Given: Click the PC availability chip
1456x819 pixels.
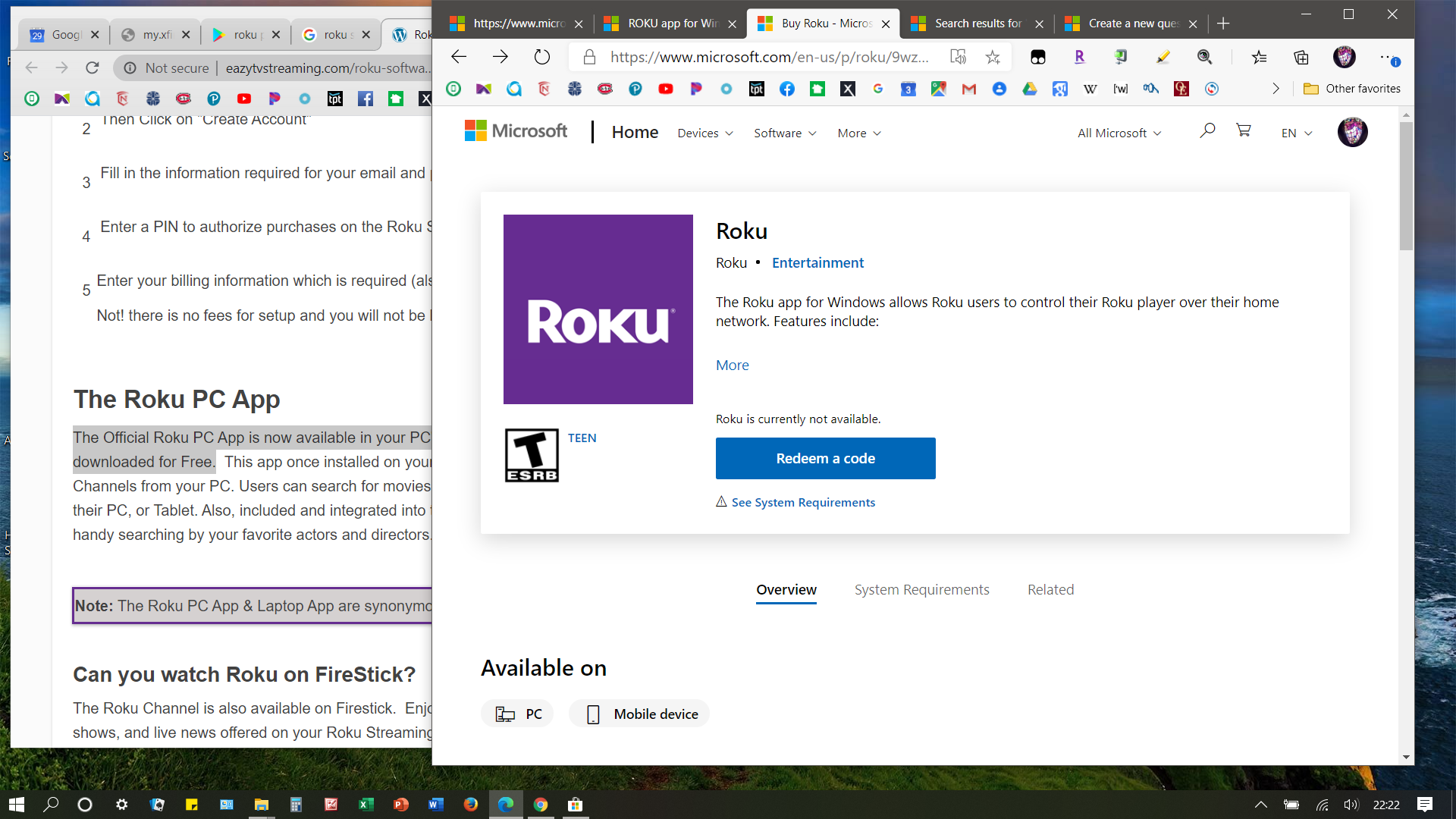Looking at the screenshot, I should pyautogui.click(x=517, y=714).
